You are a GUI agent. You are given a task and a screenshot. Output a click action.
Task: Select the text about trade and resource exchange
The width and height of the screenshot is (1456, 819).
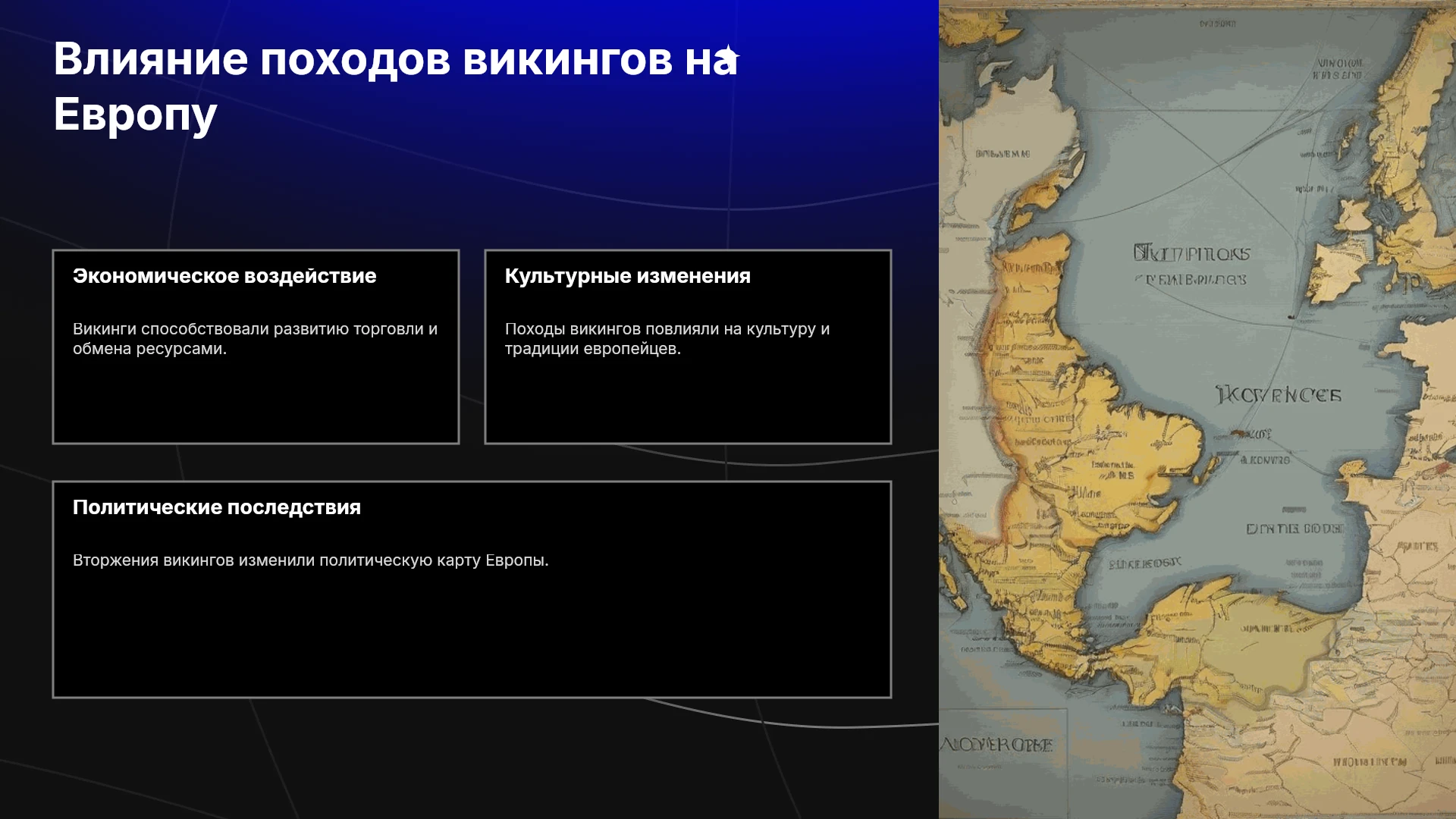pos(255,339)
